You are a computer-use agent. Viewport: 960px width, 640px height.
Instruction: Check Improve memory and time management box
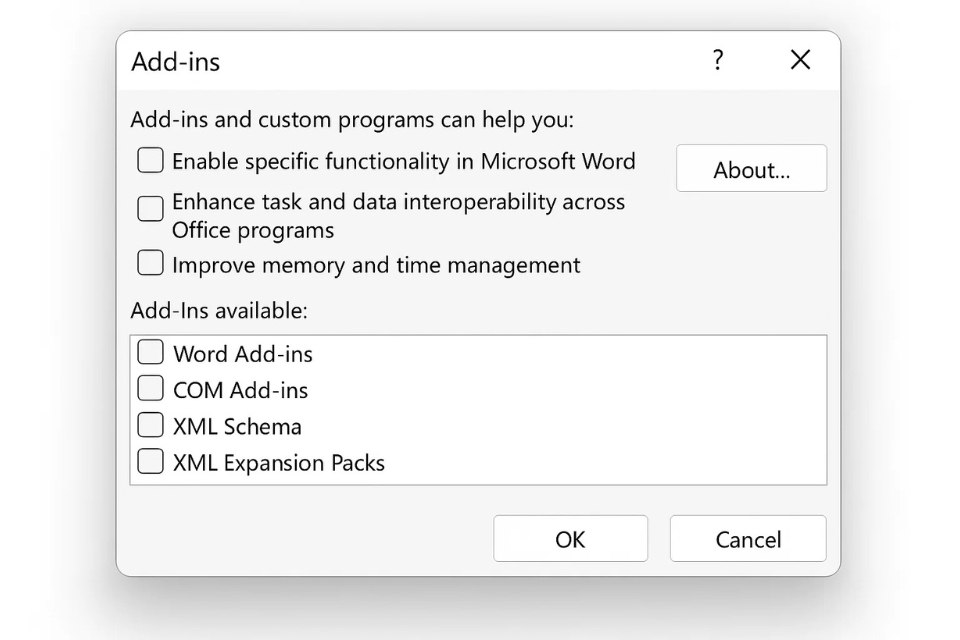tap(150, 263)
